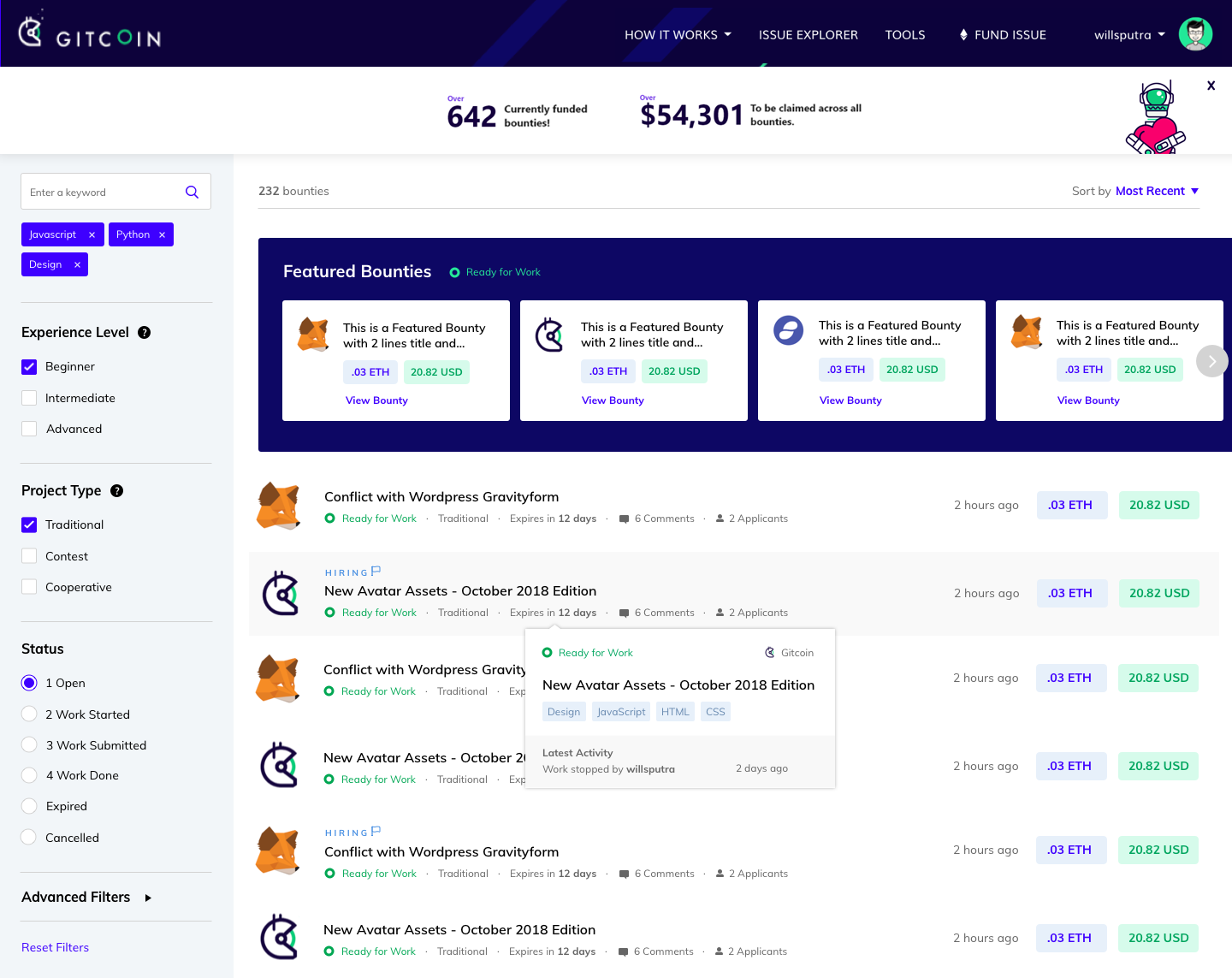Image resolution: width=1232 pixels, height=978 pixels.
Task: Click the robot heart mascot illustration
Action: (1156, 118)
